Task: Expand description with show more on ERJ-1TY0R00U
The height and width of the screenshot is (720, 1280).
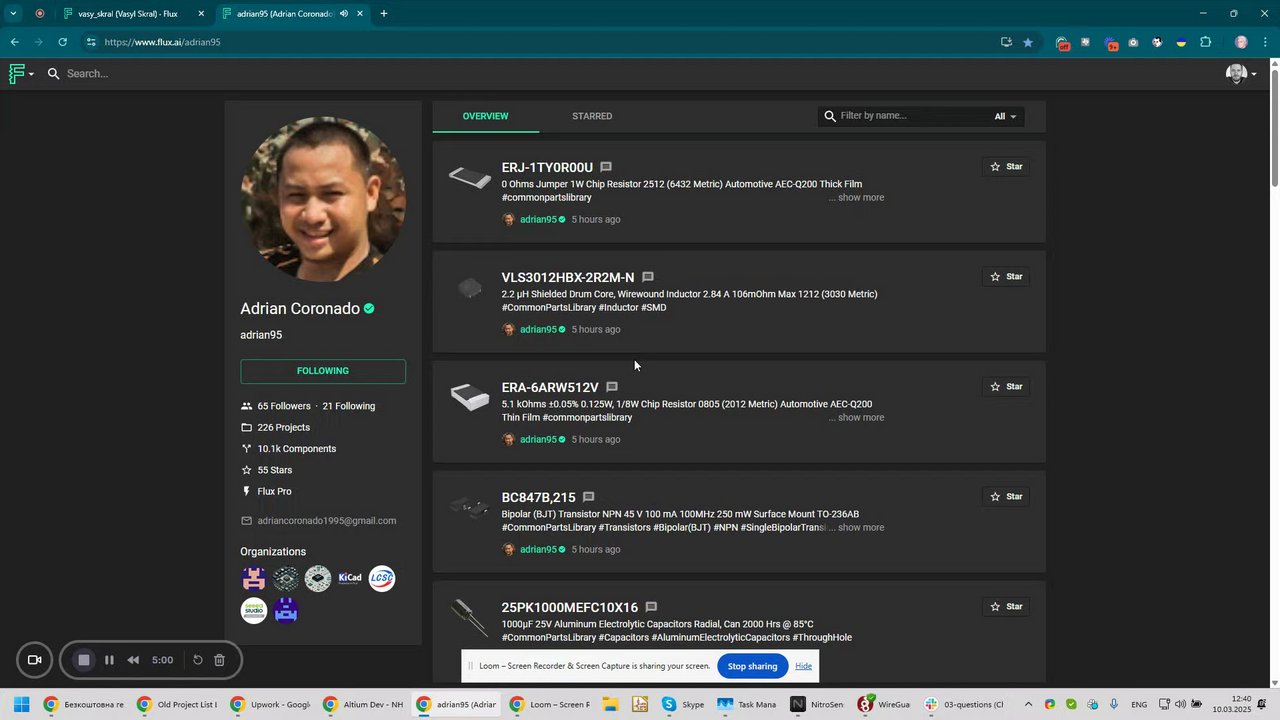Action: 861,198
